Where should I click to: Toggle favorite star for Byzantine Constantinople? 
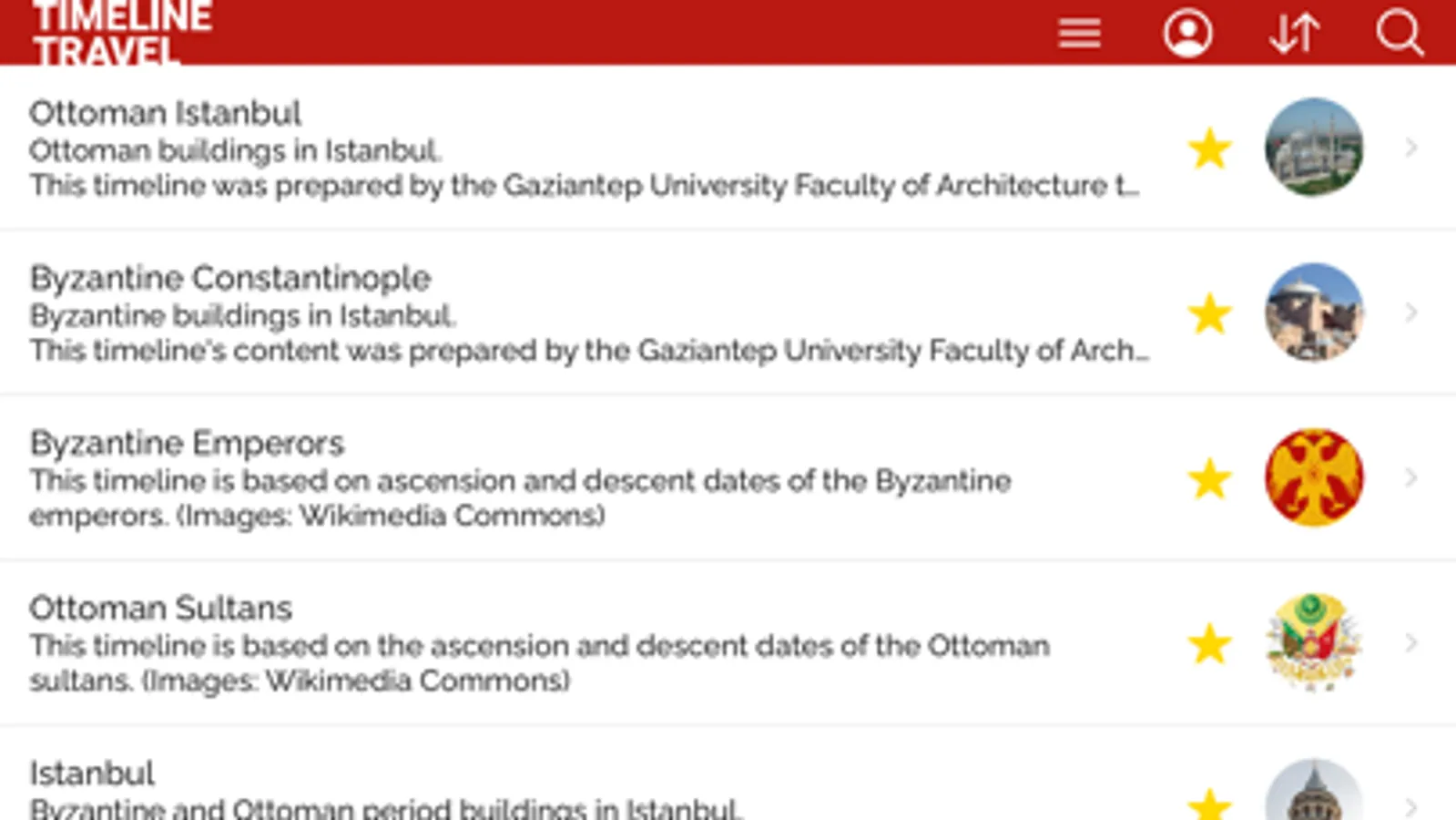pyautogui.click(x=1210, y=313)
